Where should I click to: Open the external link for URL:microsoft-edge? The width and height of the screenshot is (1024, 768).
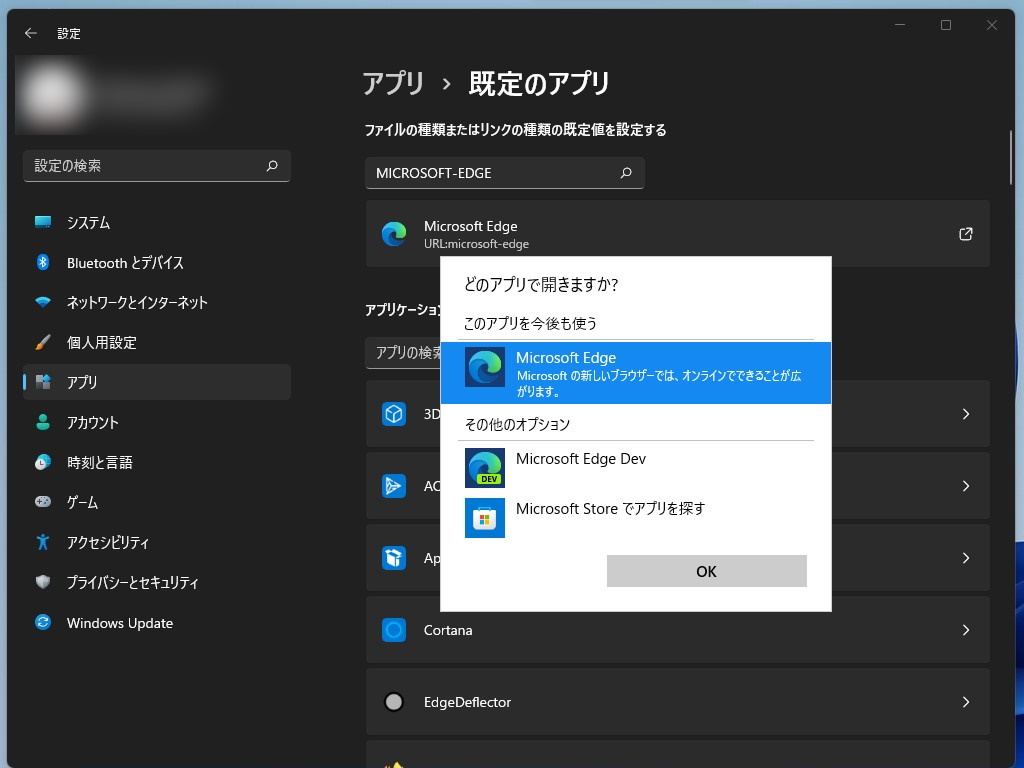[x=965, y=233]
